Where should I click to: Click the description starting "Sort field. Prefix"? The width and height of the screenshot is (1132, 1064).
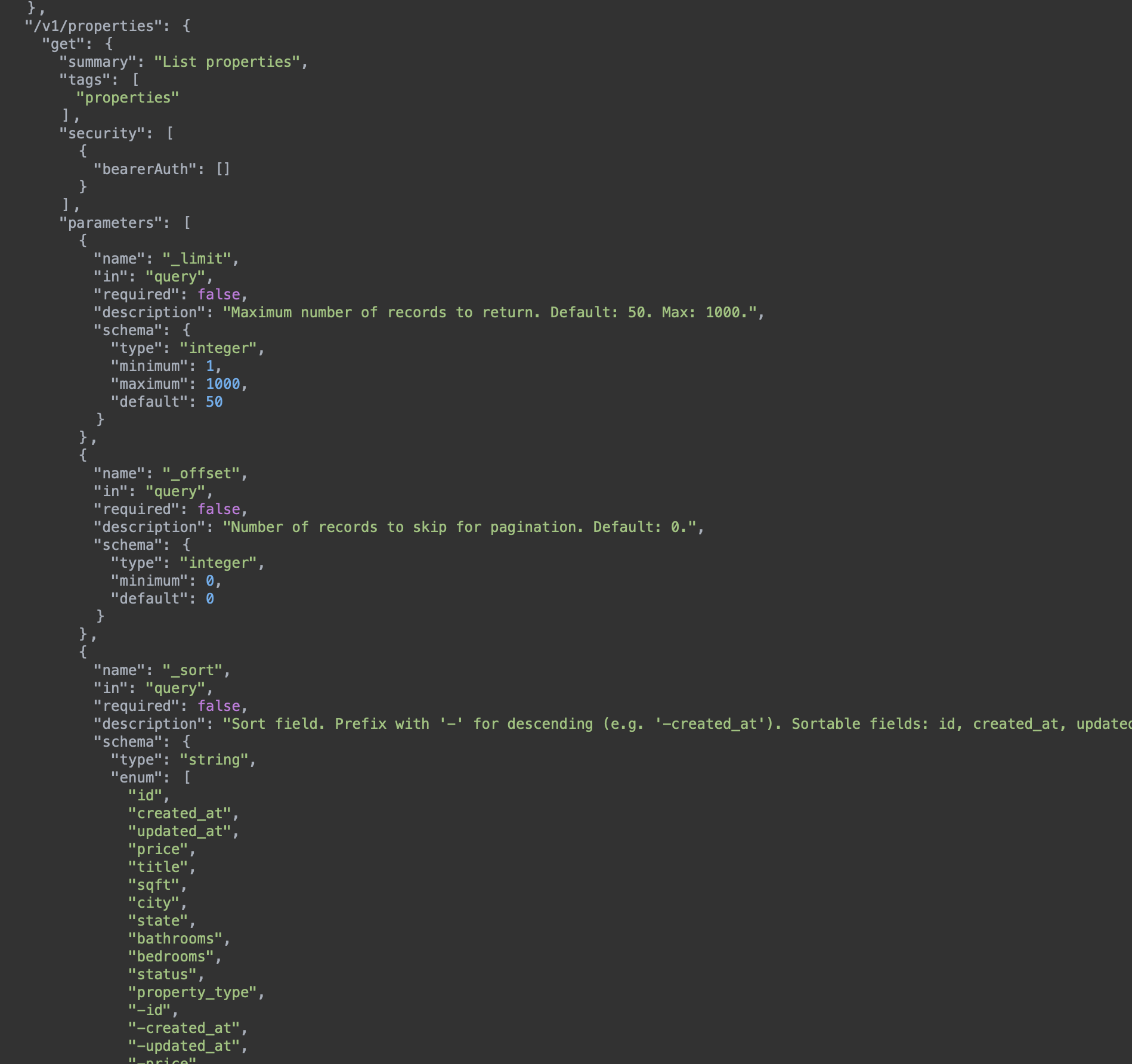coord(677,724)
